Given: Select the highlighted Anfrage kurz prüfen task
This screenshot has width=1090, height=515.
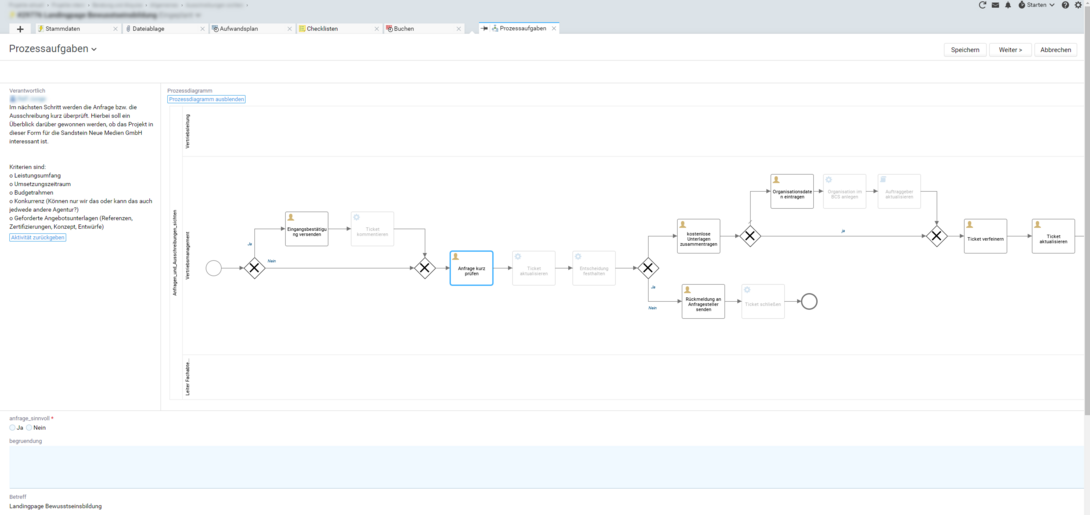Looking at the screenshot, I should [471, 268].
